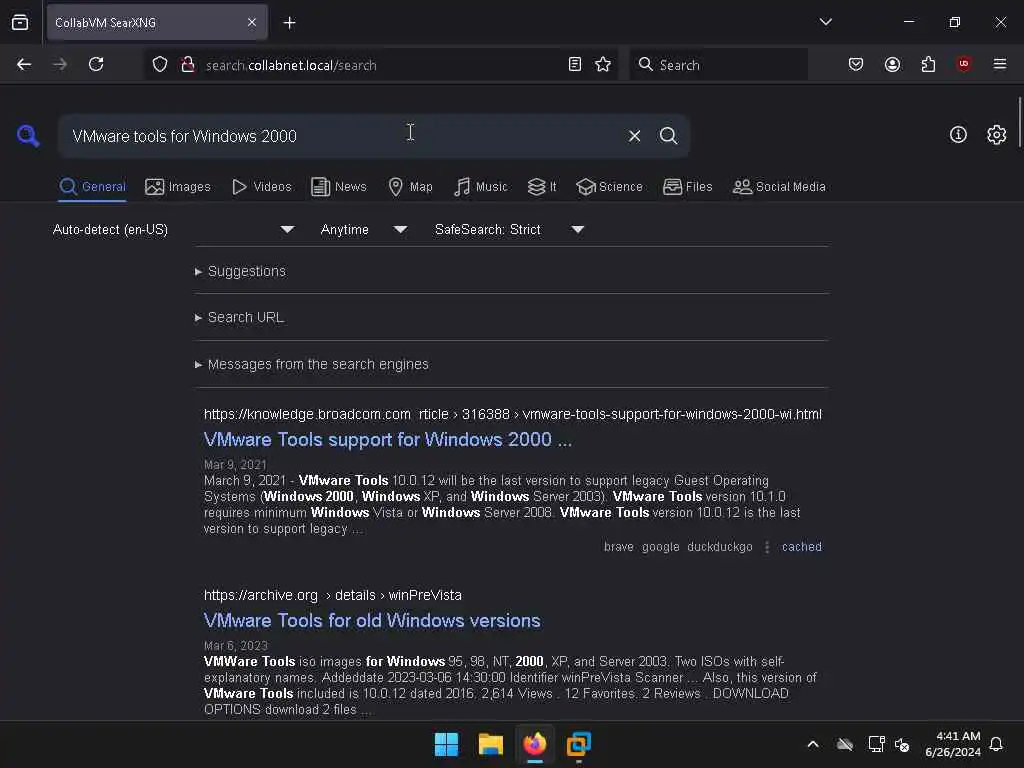Open the SearXNG about info icon

[958, 135]
